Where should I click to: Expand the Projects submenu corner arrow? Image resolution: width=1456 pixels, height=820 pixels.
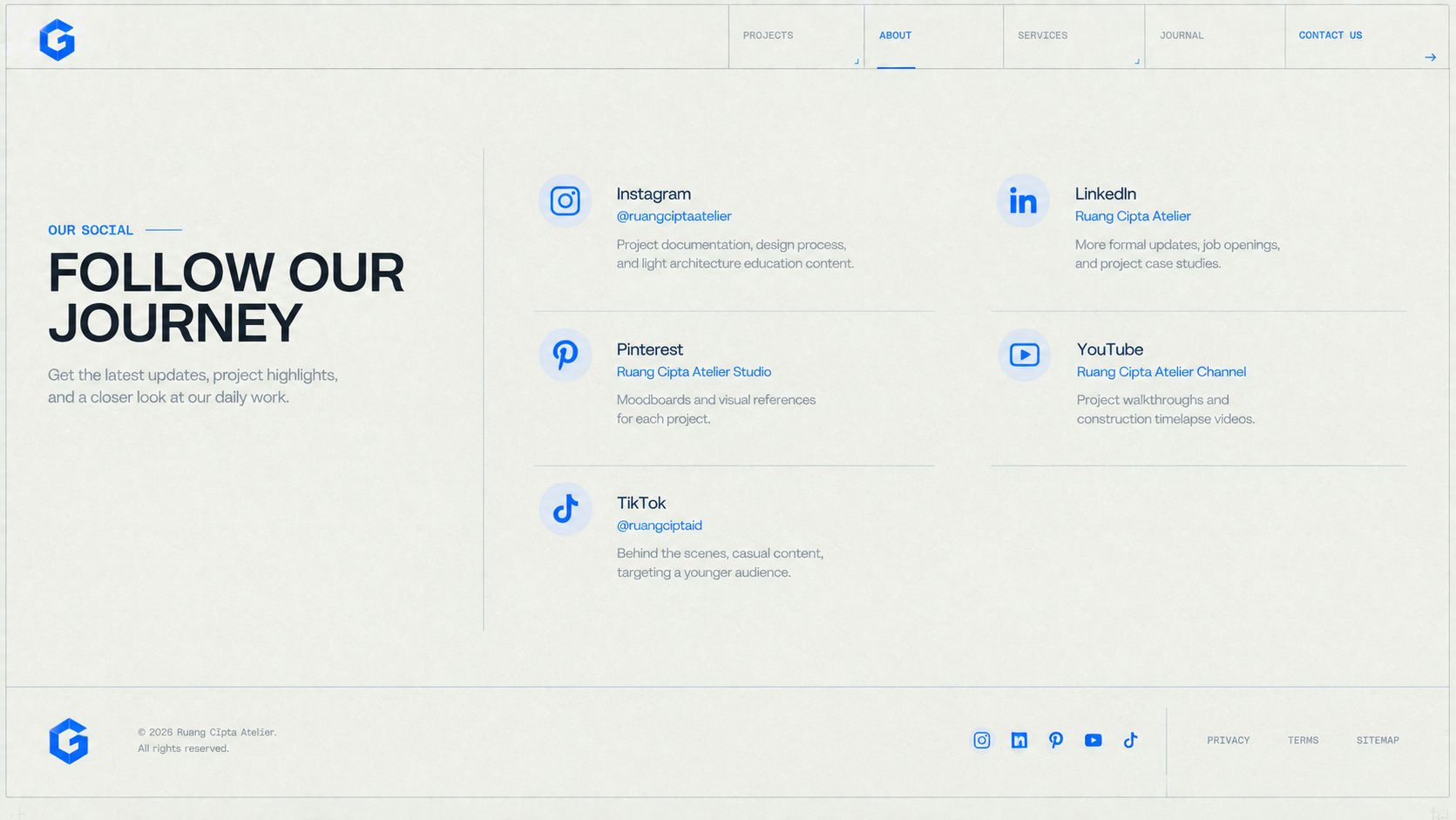coord(857,61)
